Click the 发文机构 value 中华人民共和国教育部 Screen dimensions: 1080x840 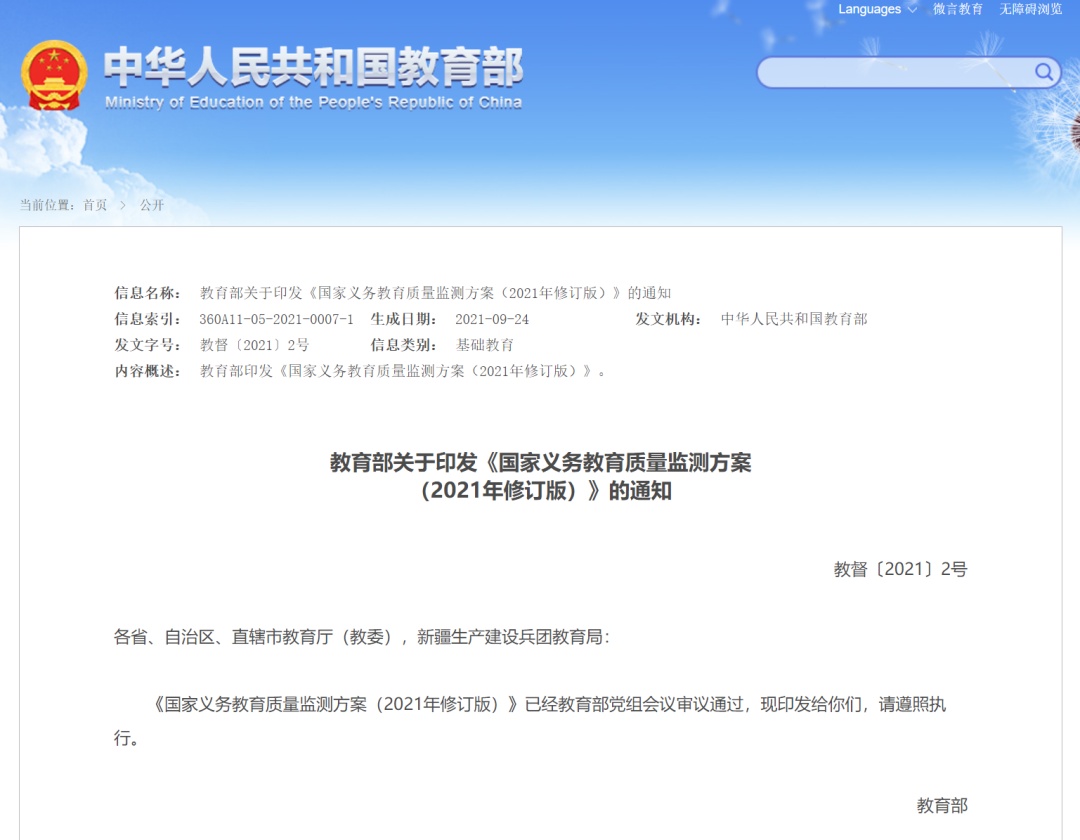pos(793,319)
